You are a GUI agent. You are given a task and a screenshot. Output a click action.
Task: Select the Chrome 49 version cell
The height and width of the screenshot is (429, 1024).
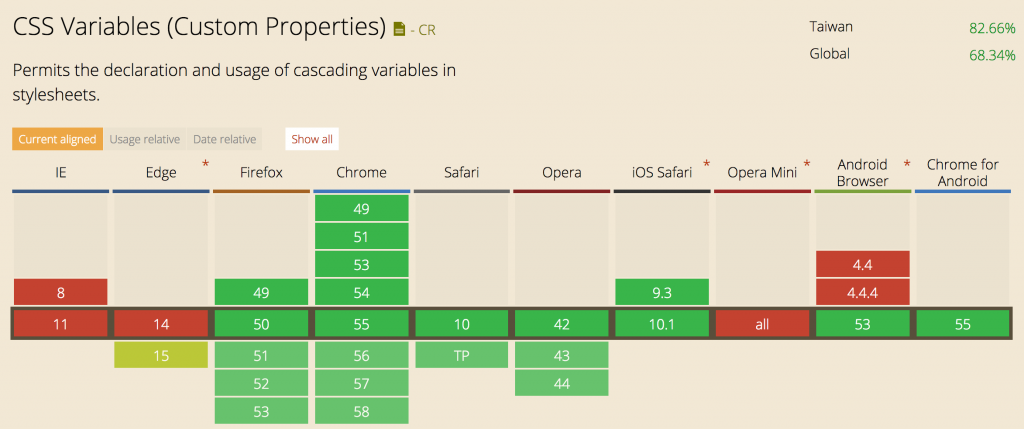[x=361, y=208]
